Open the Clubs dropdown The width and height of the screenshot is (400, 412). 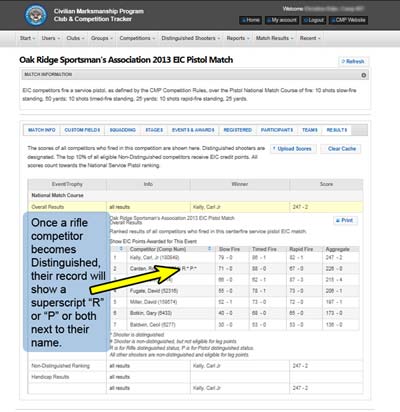click(x=75, y=38)
